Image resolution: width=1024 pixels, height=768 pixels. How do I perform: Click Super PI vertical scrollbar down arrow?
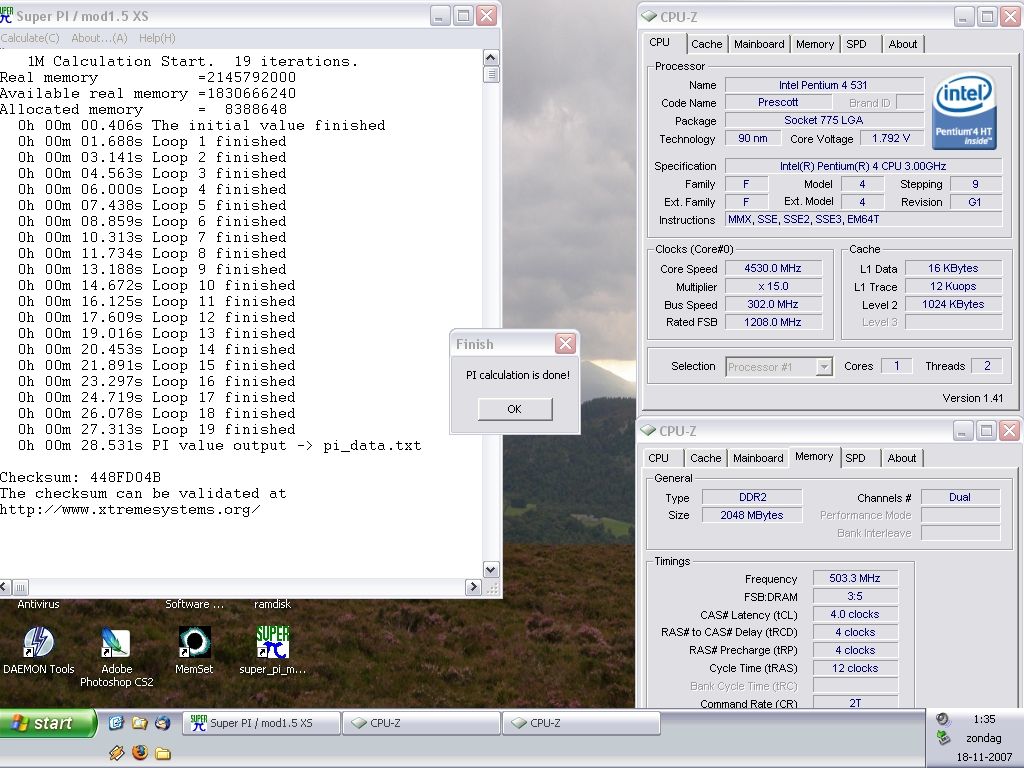pos(491,569)
